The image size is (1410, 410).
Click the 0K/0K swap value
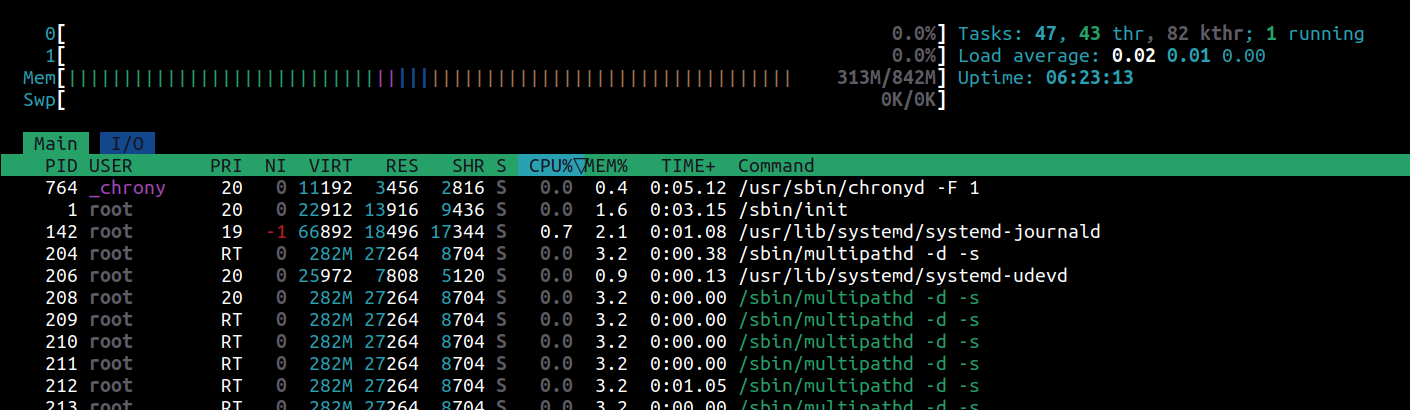(908, 100)
